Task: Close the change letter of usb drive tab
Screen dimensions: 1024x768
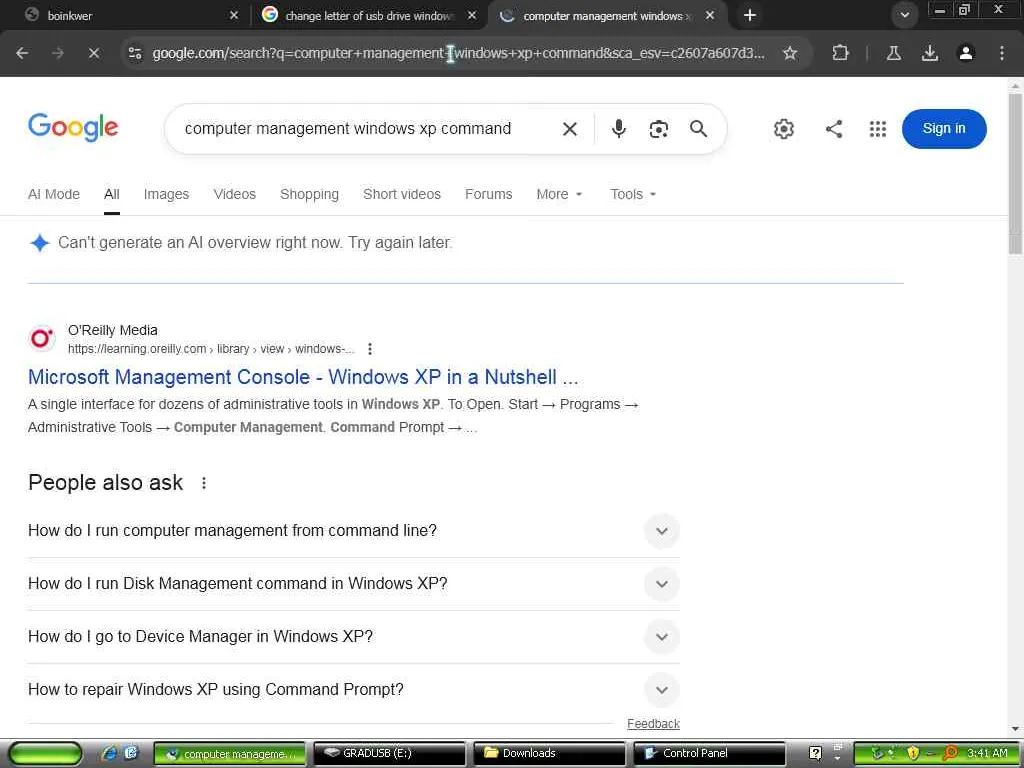Action: coord(472,15)
